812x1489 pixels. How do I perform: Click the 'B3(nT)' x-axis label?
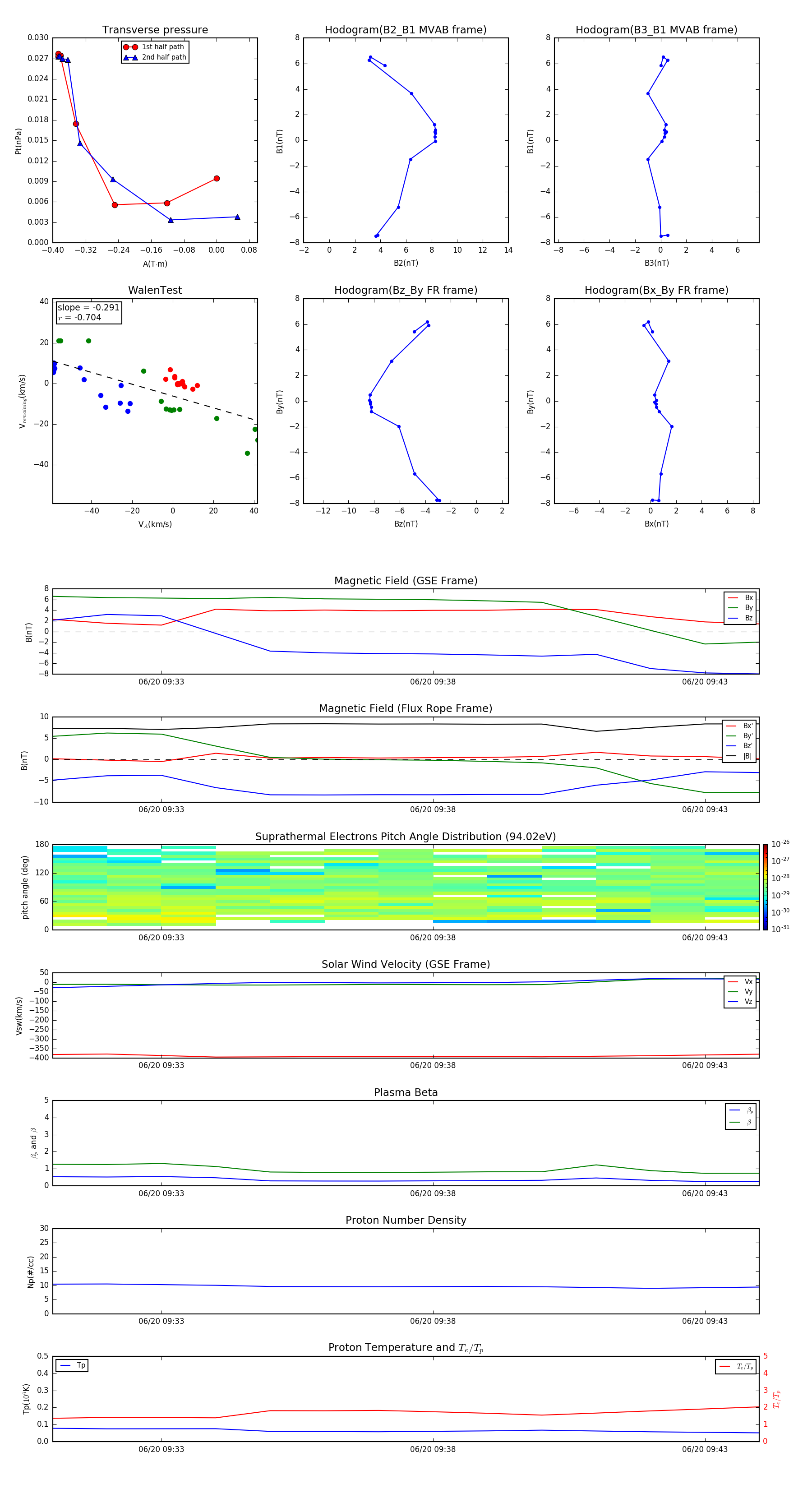[656, 263]
